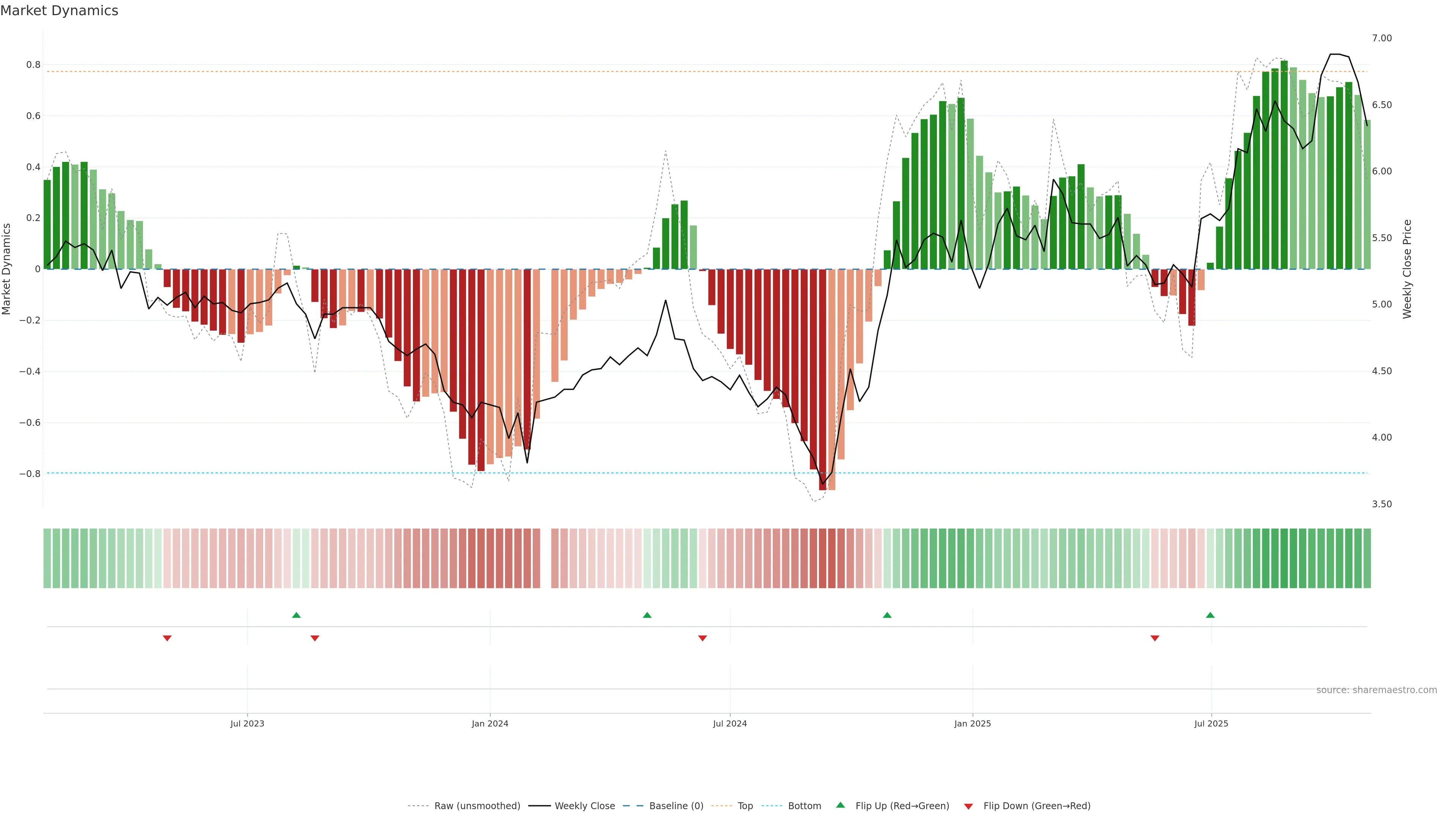Toggle the Top legend entry
1456x819 pixels.
click(x=745, y=806)
